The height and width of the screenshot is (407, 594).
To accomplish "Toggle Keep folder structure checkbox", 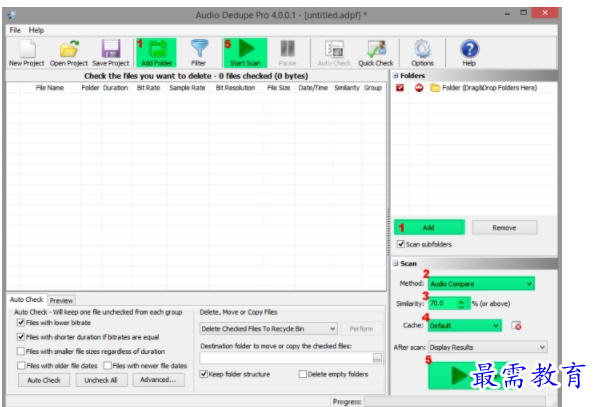I will [x=203, y=374].
